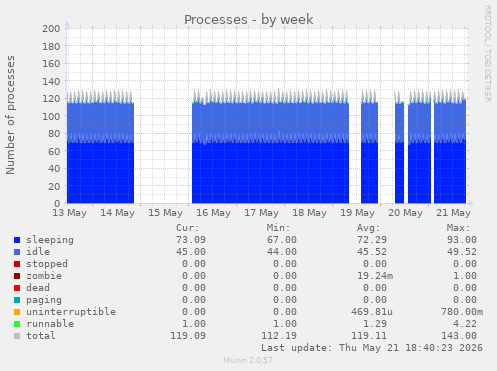This screenshot has width=497, height=371.
Task: Select the 'sleeping' legend label
Action: (50, 240)
